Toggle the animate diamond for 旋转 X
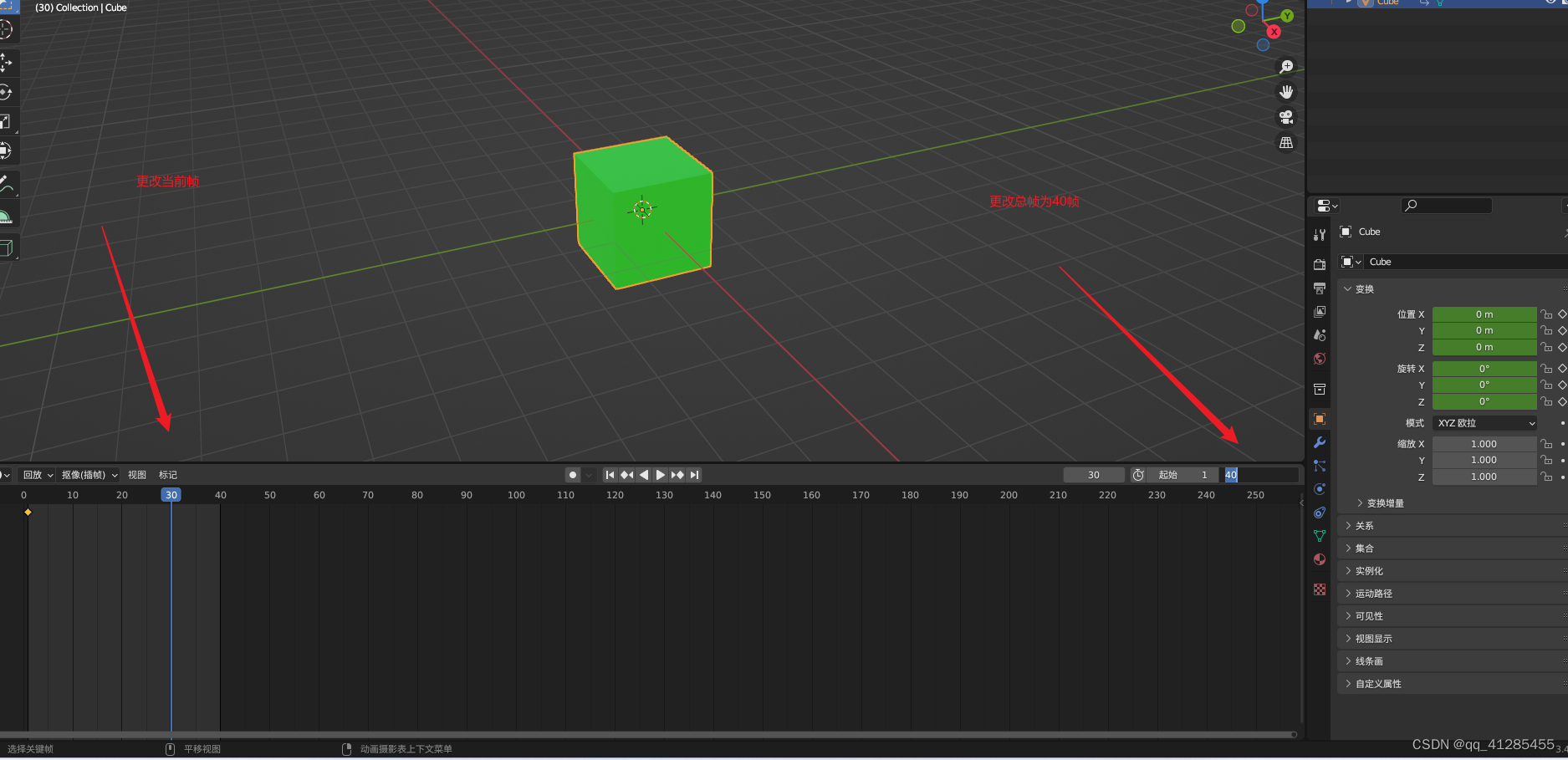Image resolution: width=1568 pixels, height=760 pixels. (x=1562, y=369)
